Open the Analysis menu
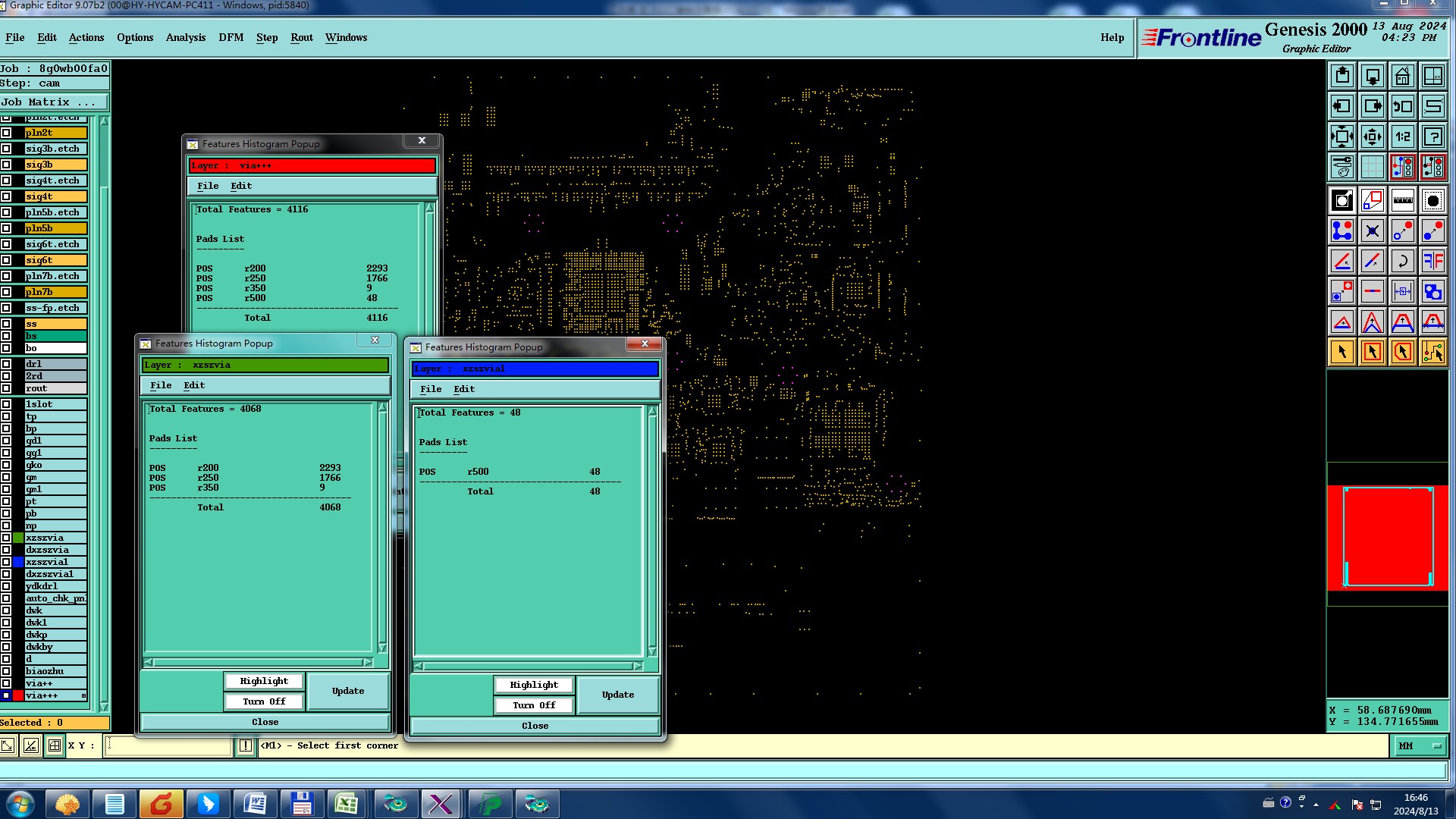This screenshot has width=1456, height=819. [186, 37]
